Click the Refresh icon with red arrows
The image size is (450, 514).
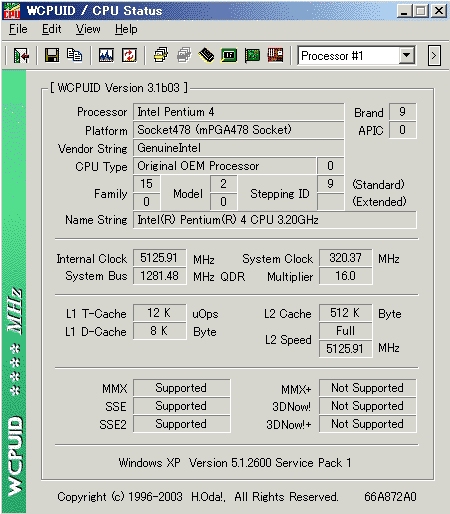click(x=129, y=55)
